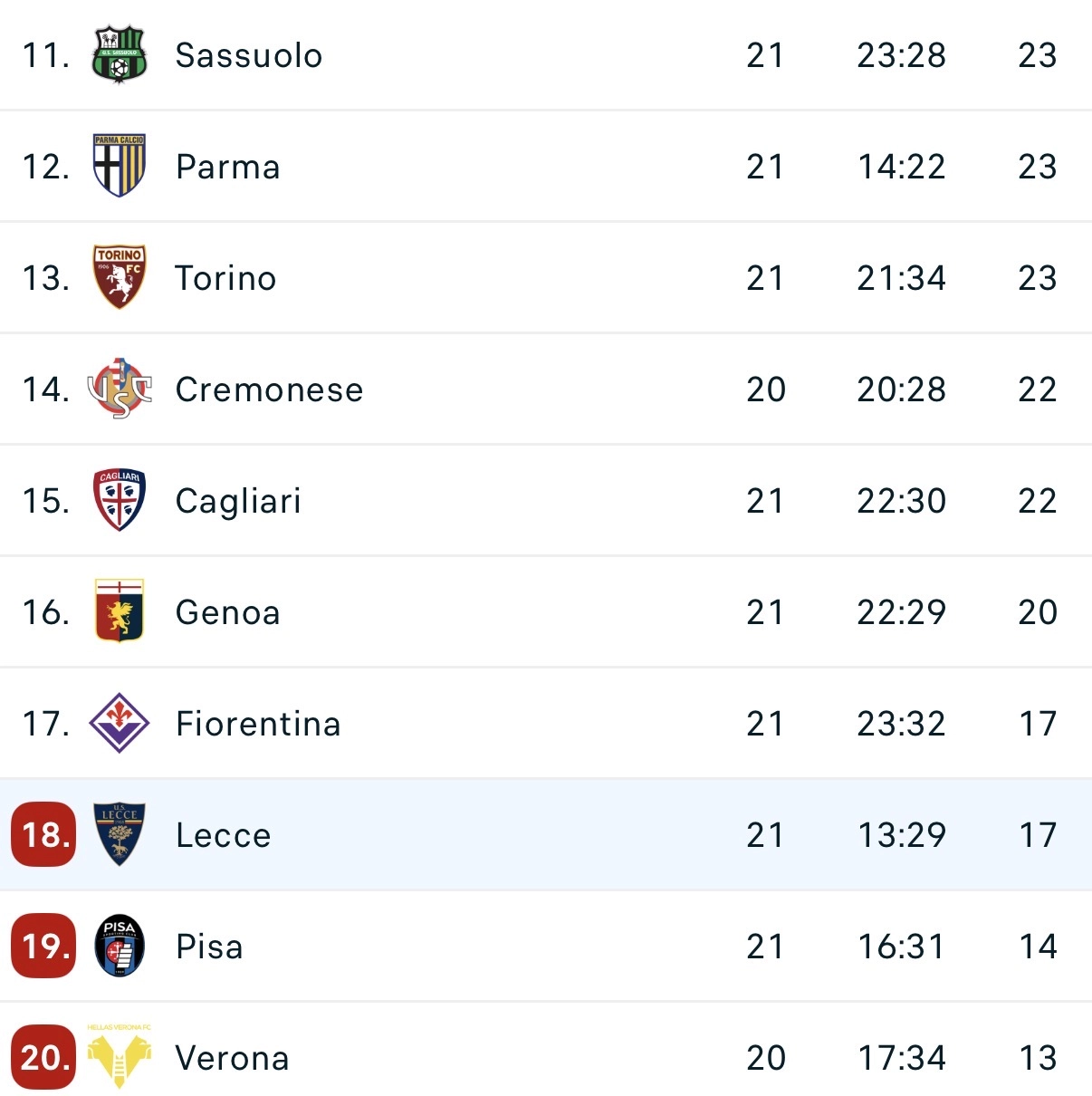The height and width of the screenshot is (1096, 1092).
Task: Click the Lecce club badge
Action: pos(119,834)
